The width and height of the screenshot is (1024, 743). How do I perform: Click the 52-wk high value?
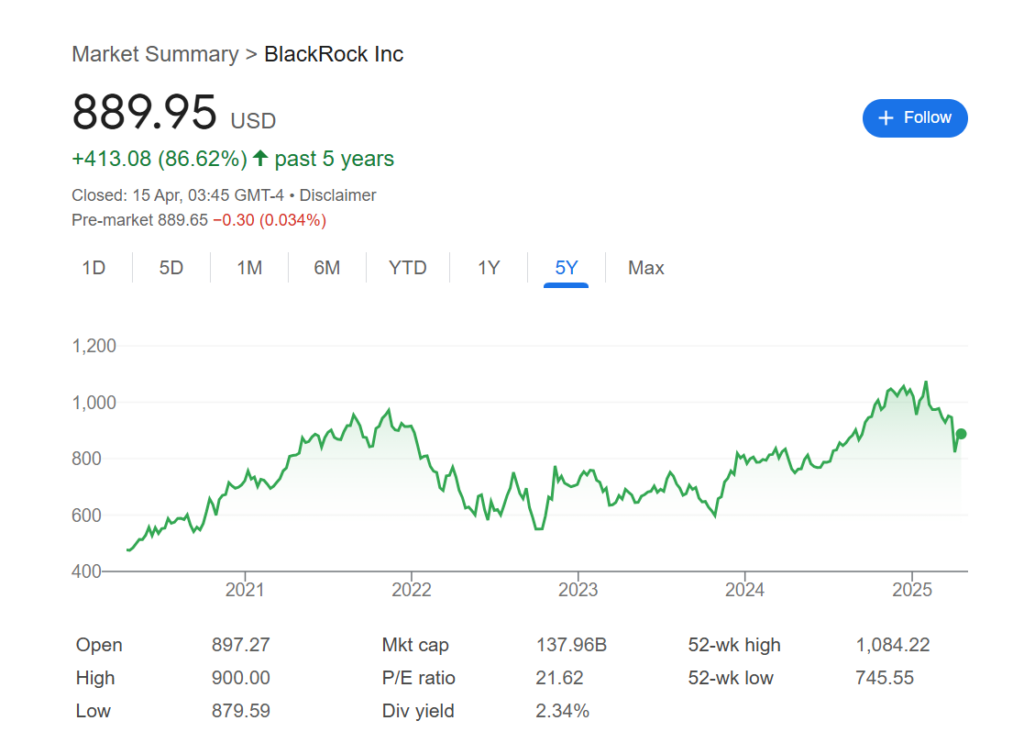892,645
